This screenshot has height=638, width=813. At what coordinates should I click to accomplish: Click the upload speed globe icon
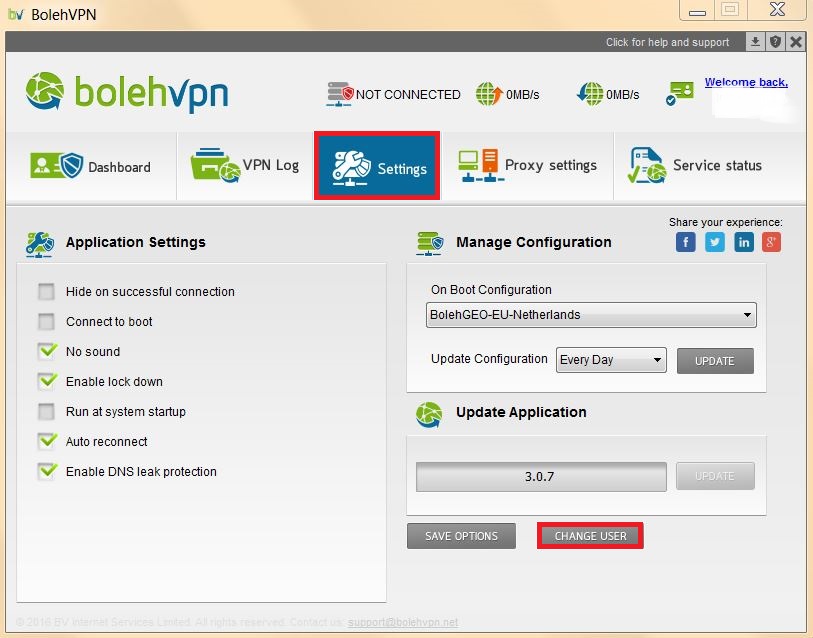[x=489, y=94]
